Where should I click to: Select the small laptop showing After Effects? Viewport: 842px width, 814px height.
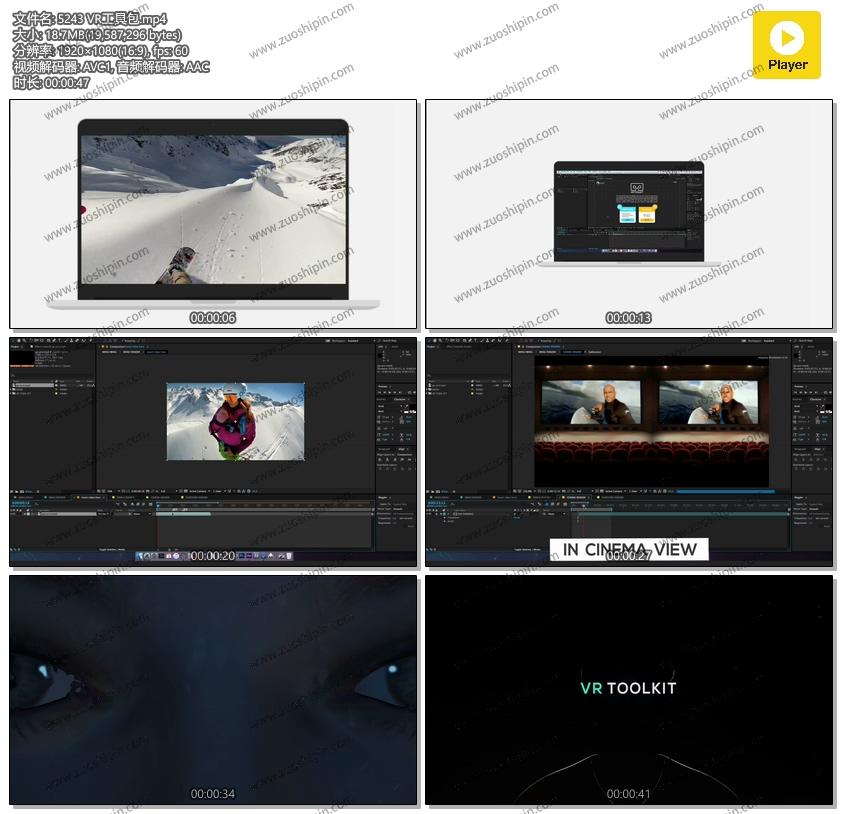click(x=629, y=212)
